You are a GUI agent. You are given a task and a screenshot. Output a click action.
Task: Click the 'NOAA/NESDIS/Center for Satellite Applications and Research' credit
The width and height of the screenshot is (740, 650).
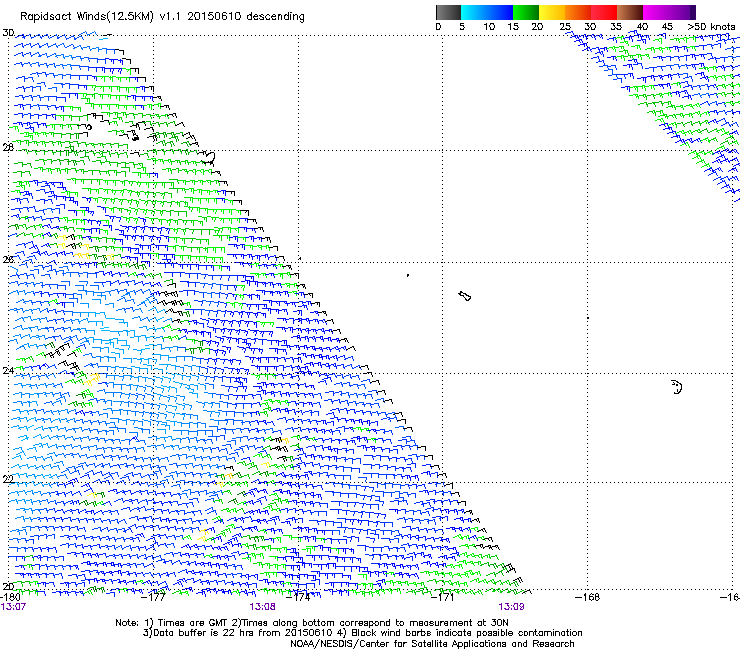[x=432, y=644]
